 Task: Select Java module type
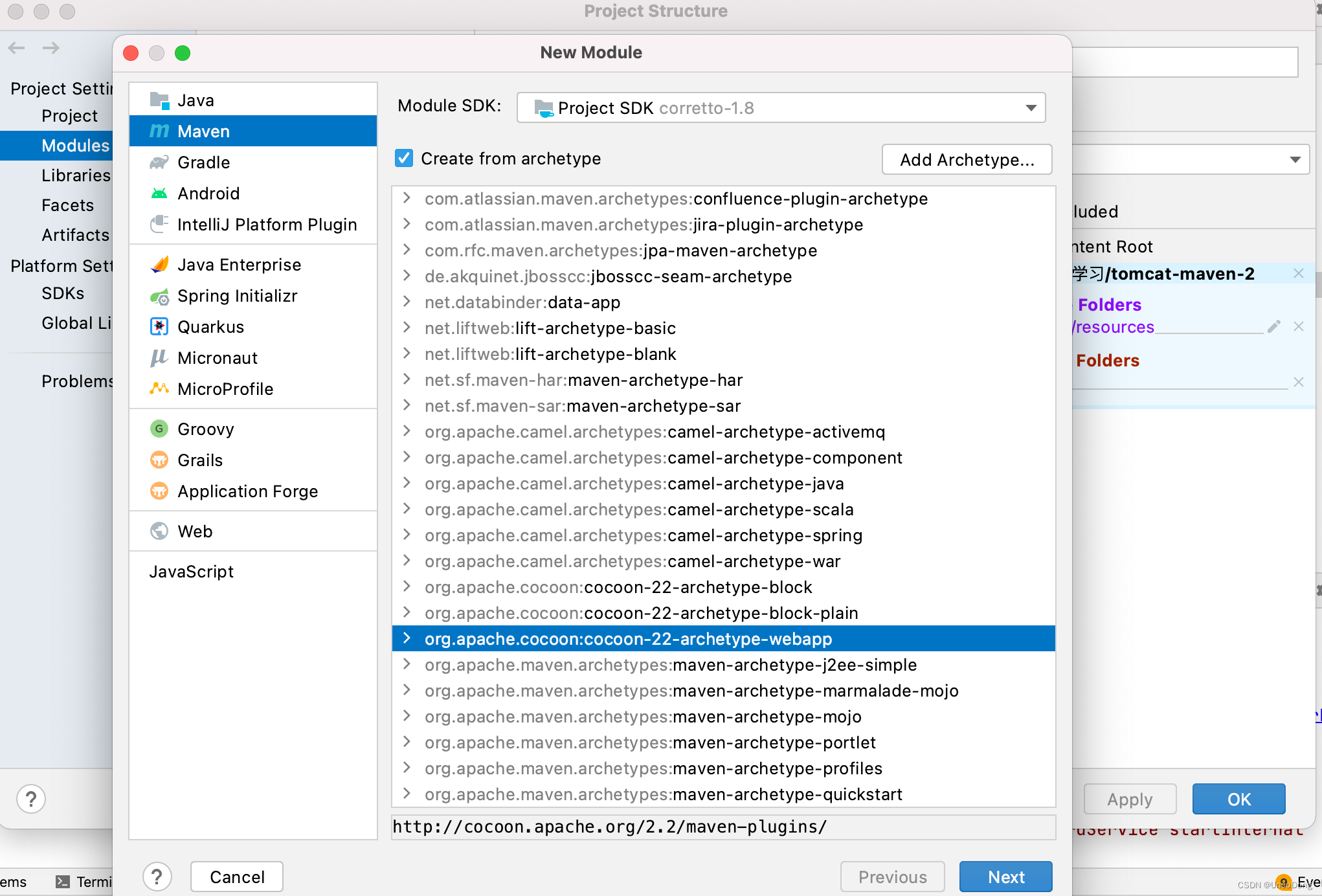click(x=253, y=100)
